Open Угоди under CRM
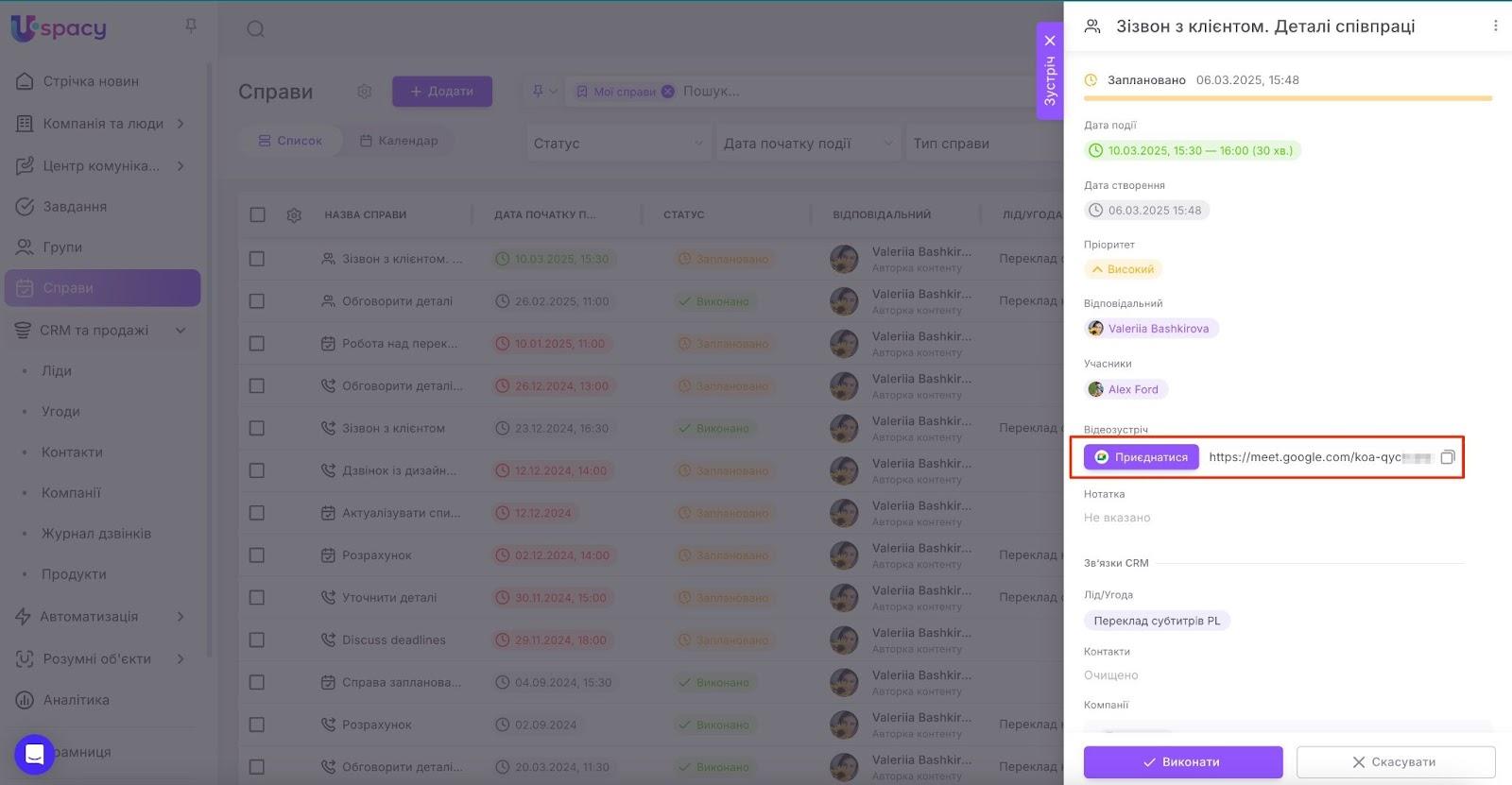 (x=60, y=412)
